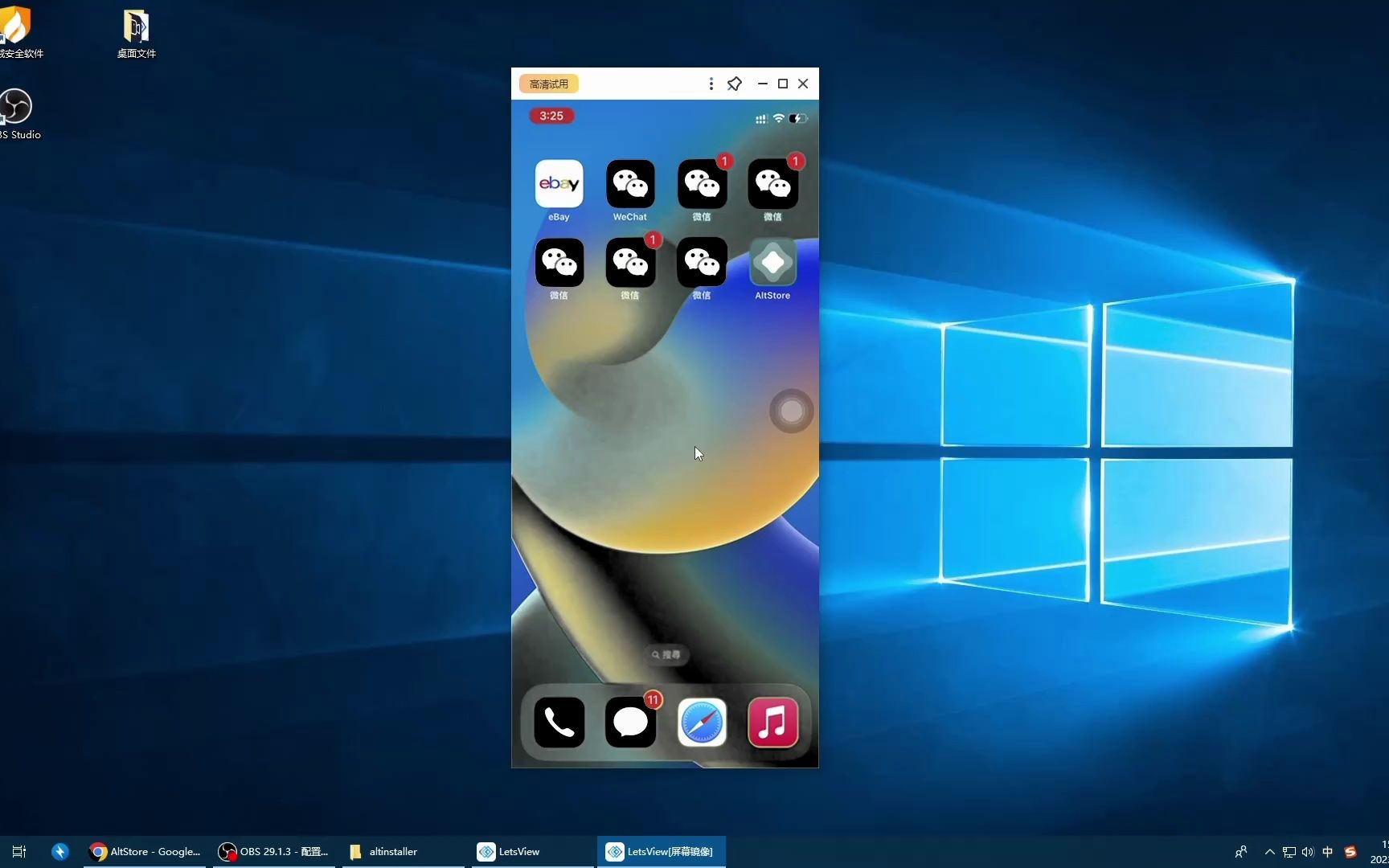Switch to LetsView[屏幕镜像] taskbar entry
The image size is (1389, 868).
pyautogui.click(x=662, y=851)
